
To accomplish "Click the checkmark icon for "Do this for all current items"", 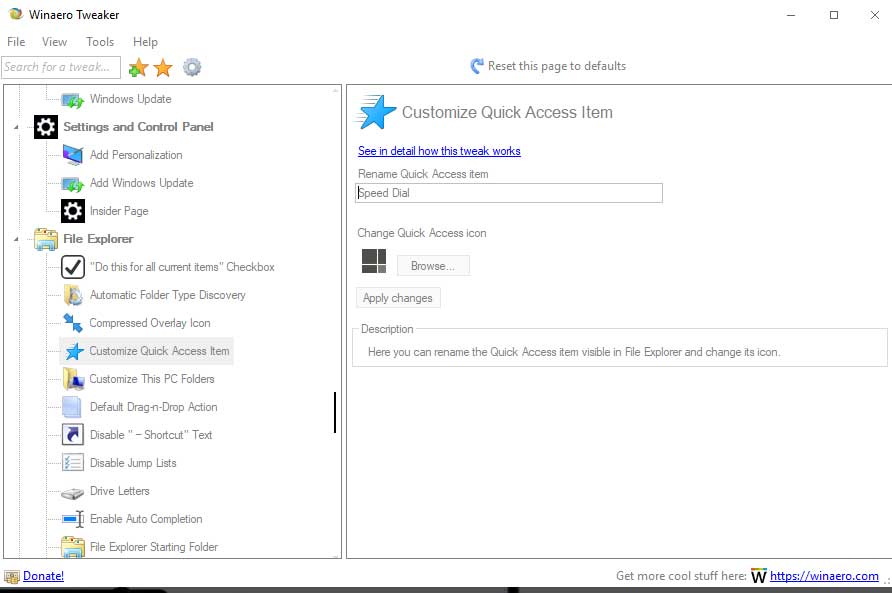I will coord(73,267).
